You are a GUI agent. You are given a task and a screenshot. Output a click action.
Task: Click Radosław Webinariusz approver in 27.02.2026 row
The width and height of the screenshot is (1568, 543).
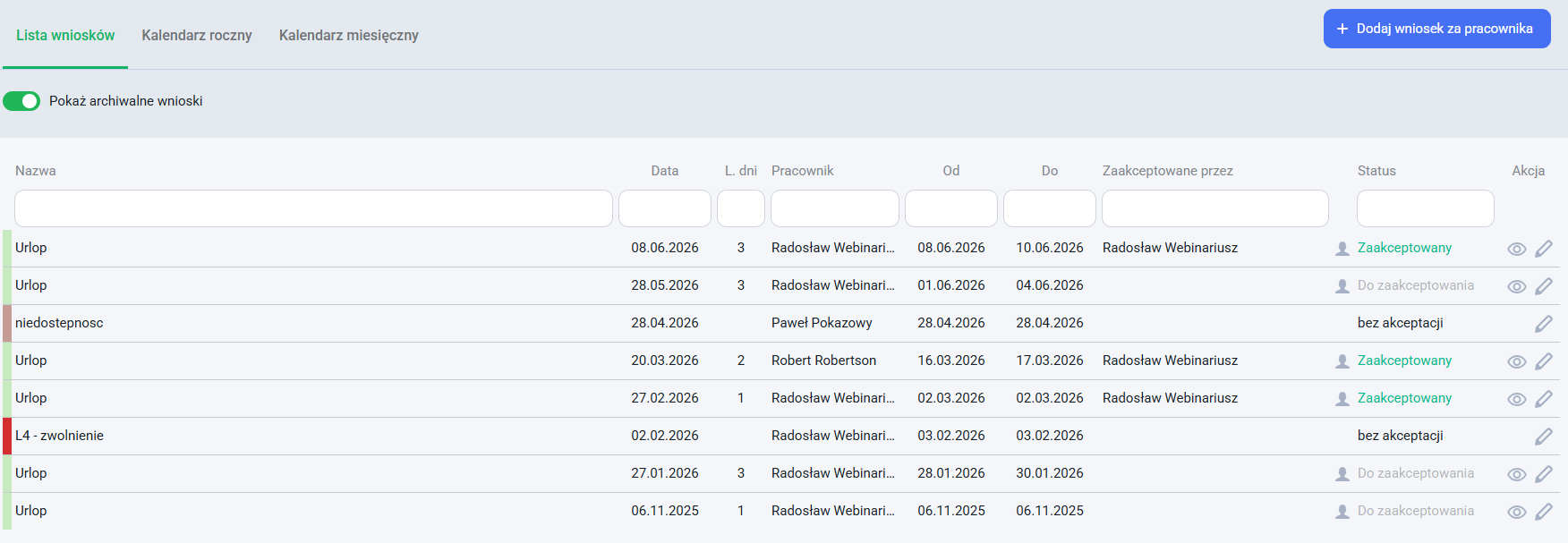click(x=1171, y=398)
